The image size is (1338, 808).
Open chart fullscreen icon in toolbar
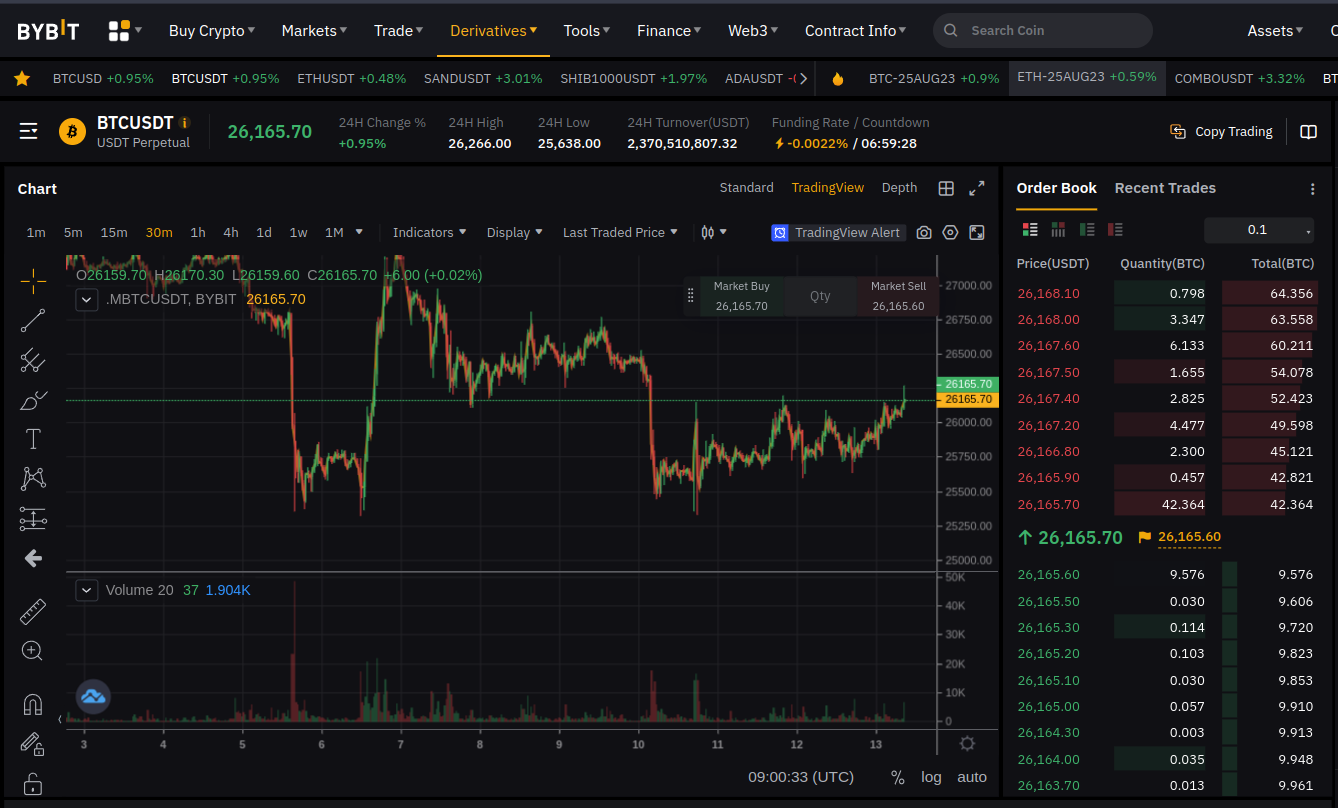tap(977, 232)
